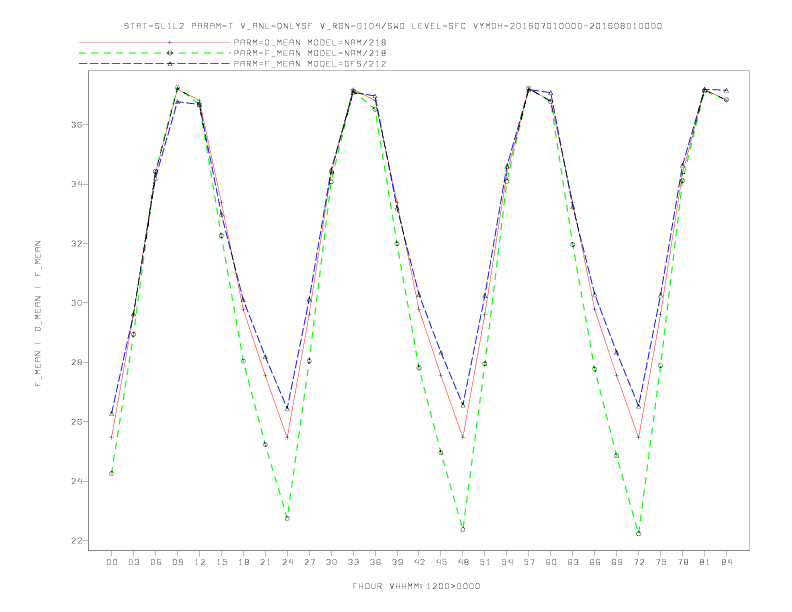Click green NAM circle marker at hour 72 minimum
The height and width of the screenshot is (612, 792).
[638, 534]
